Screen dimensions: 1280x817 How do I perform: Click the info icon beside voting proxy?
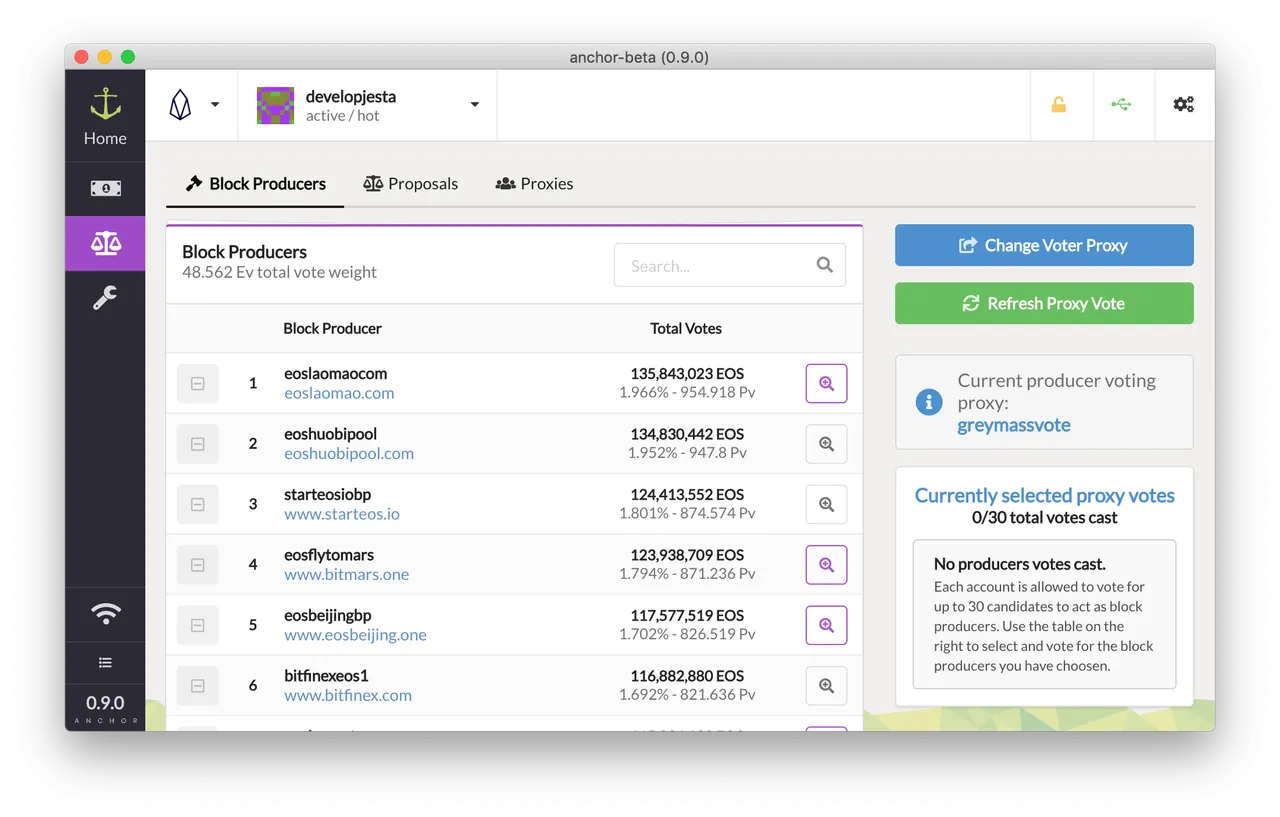pos(929,402)
